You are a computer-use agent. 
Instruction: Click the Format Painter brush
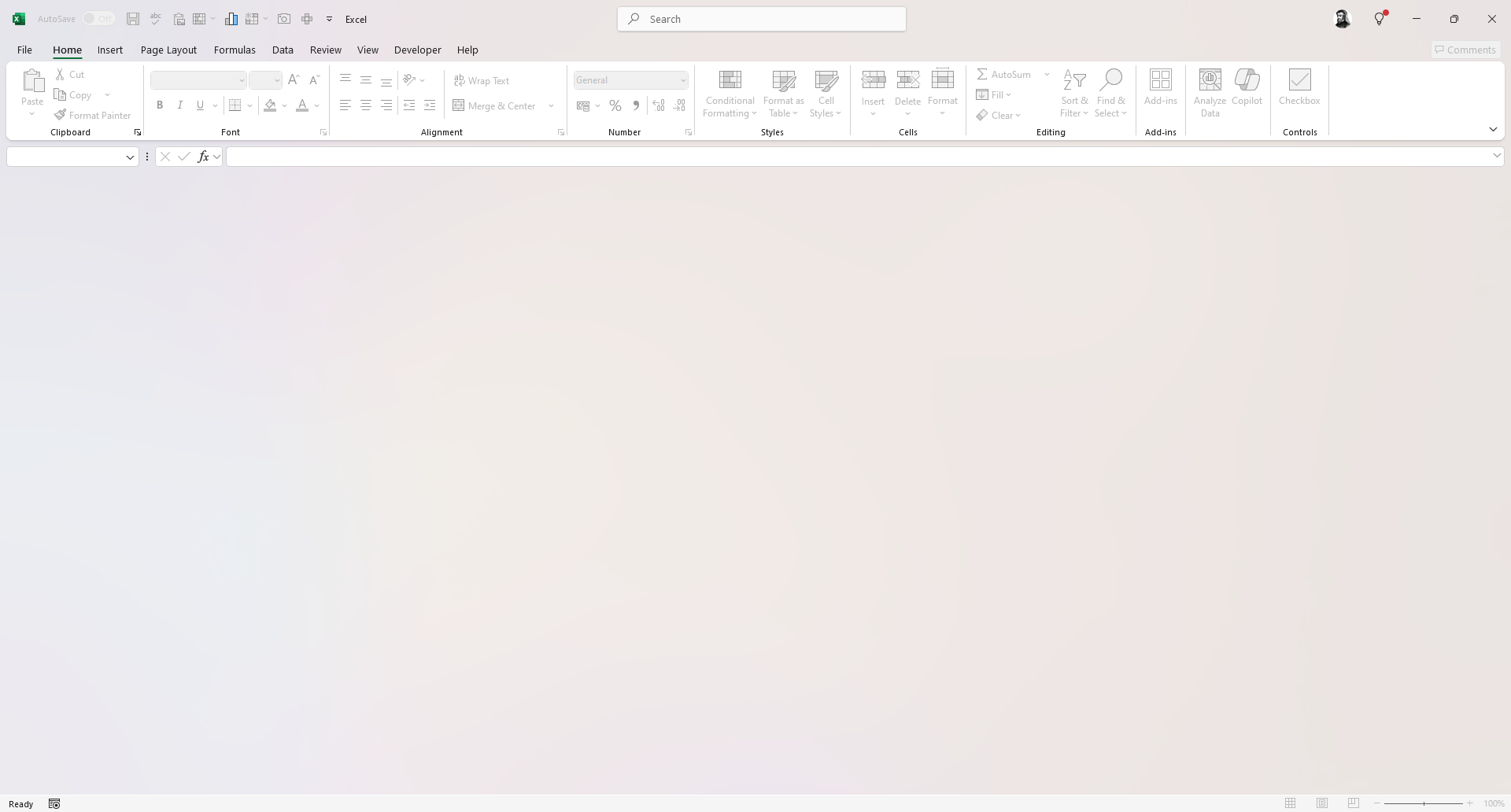pyautogui.click(x=61, y=115)
